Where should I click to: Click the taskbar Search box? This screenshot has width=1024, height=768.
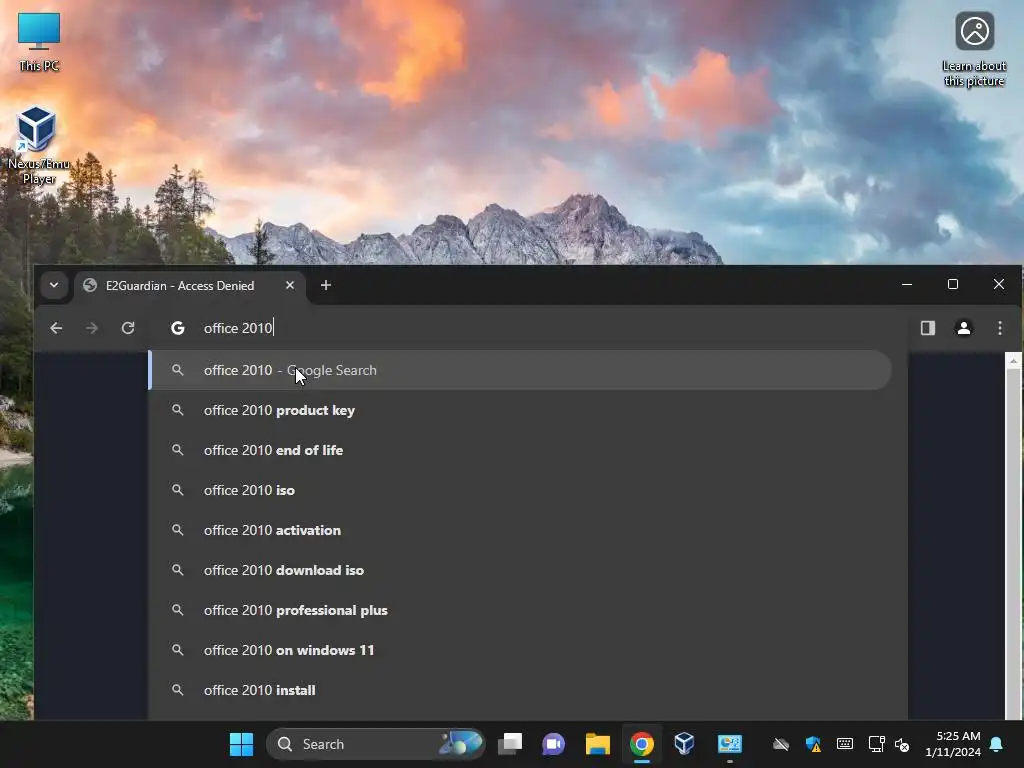click(376, 744)
